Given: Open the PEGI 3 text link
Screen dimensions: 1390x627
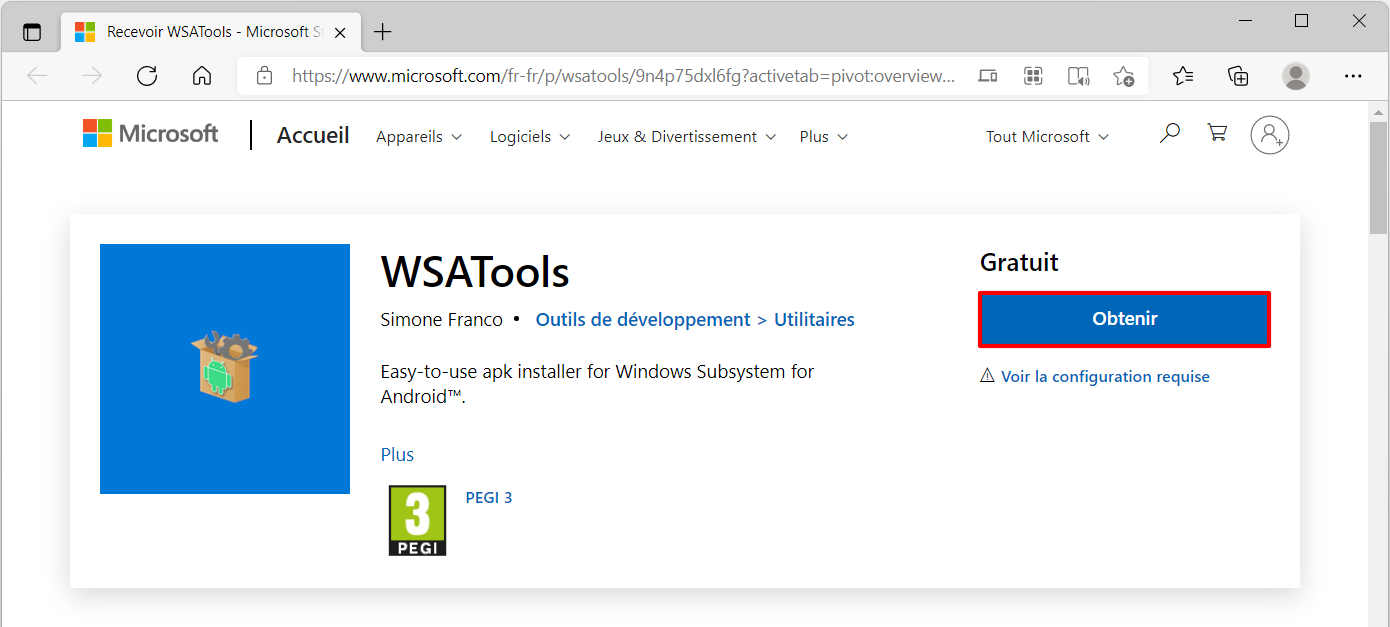Looking at the screenshot, I should pyautogui.click(x=489, y=498).
